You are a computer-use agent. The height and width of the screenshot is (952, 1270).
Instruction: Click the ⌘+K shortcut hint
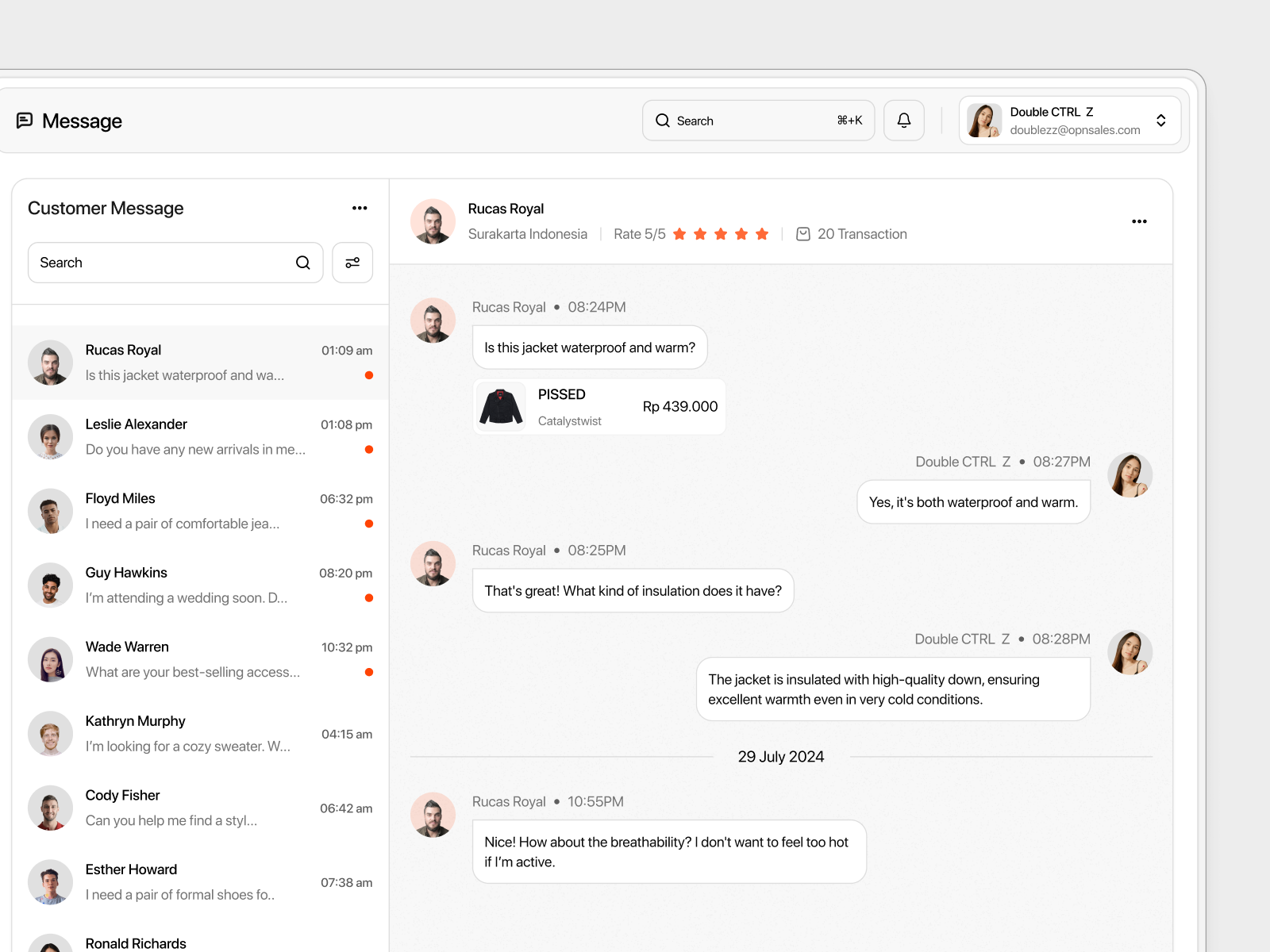click(849, 121)
